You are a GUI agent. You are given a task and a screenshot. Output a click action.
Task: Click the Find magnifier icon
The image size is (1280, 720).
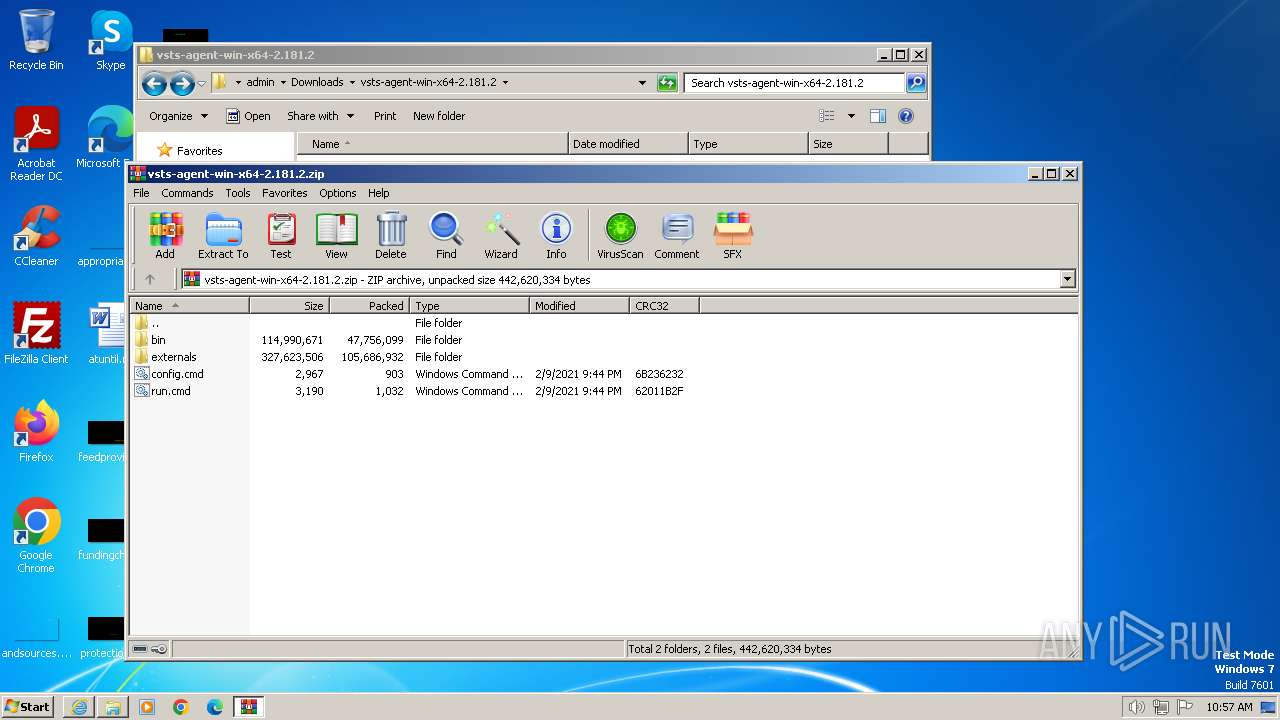[446, 236]
